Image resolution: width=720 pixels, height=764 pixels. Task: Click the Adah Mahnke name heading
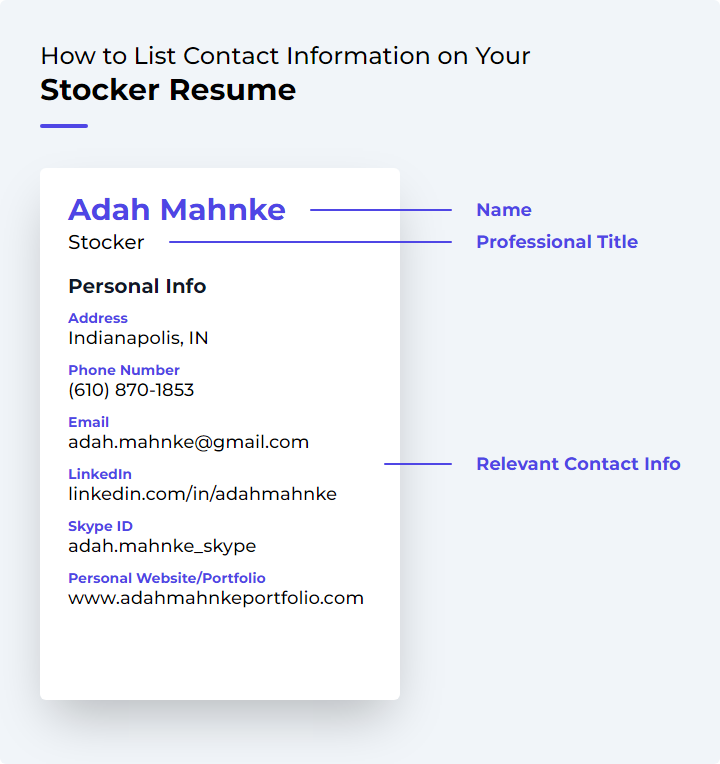coord(177,210)
